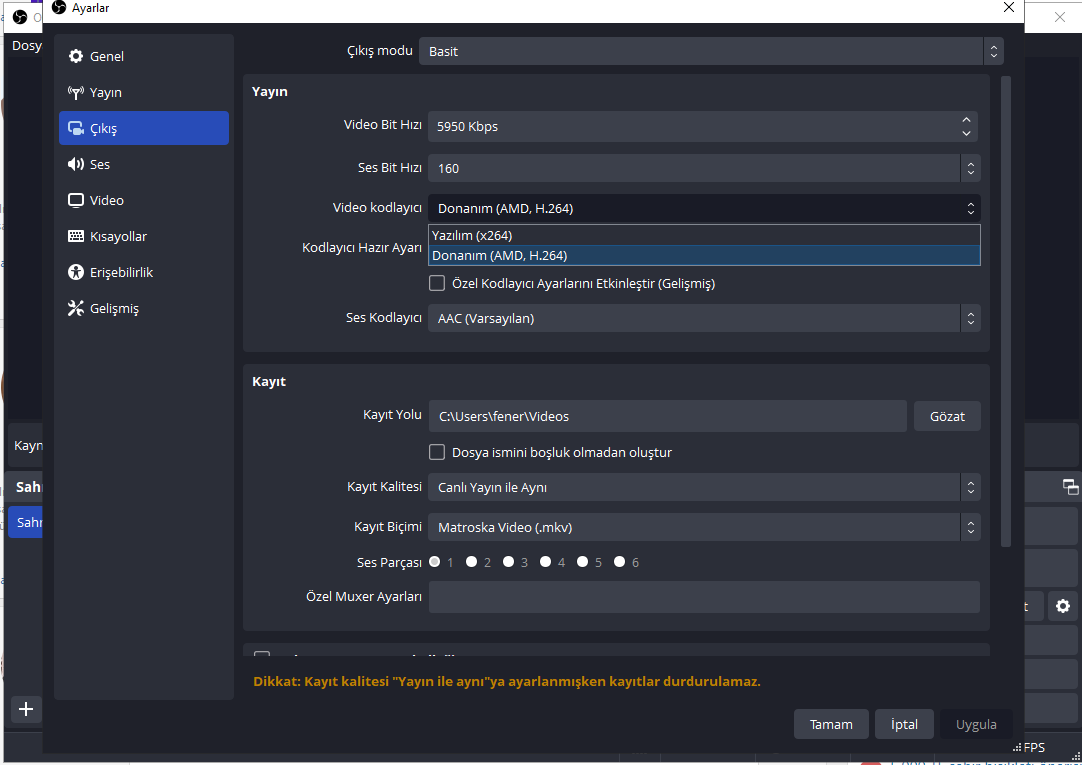Image resolution: width=1082 pixels, height=765 pixels.
Task: Select the Sahne item in OBS scene list
Action: tap(26, 522)
